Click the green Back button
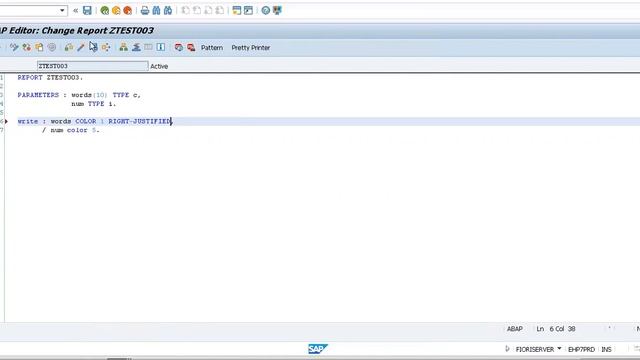The width and height of the screenshot is (640, 360). (x=104, y=11)
